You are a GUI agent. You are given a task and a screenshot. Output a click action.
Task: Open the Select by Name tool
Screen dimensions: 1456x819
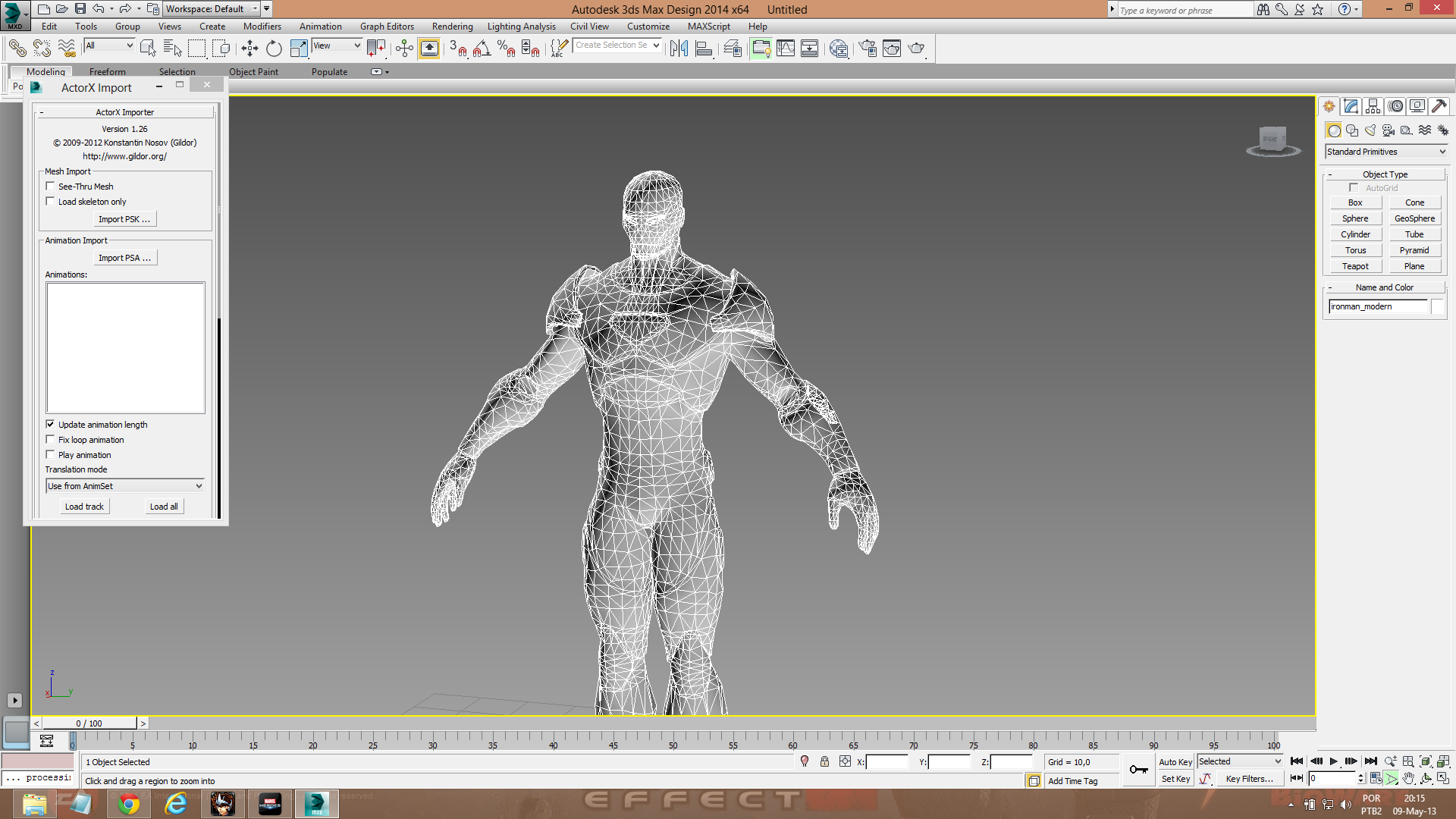pyautogui.click(x=173, y=49)
